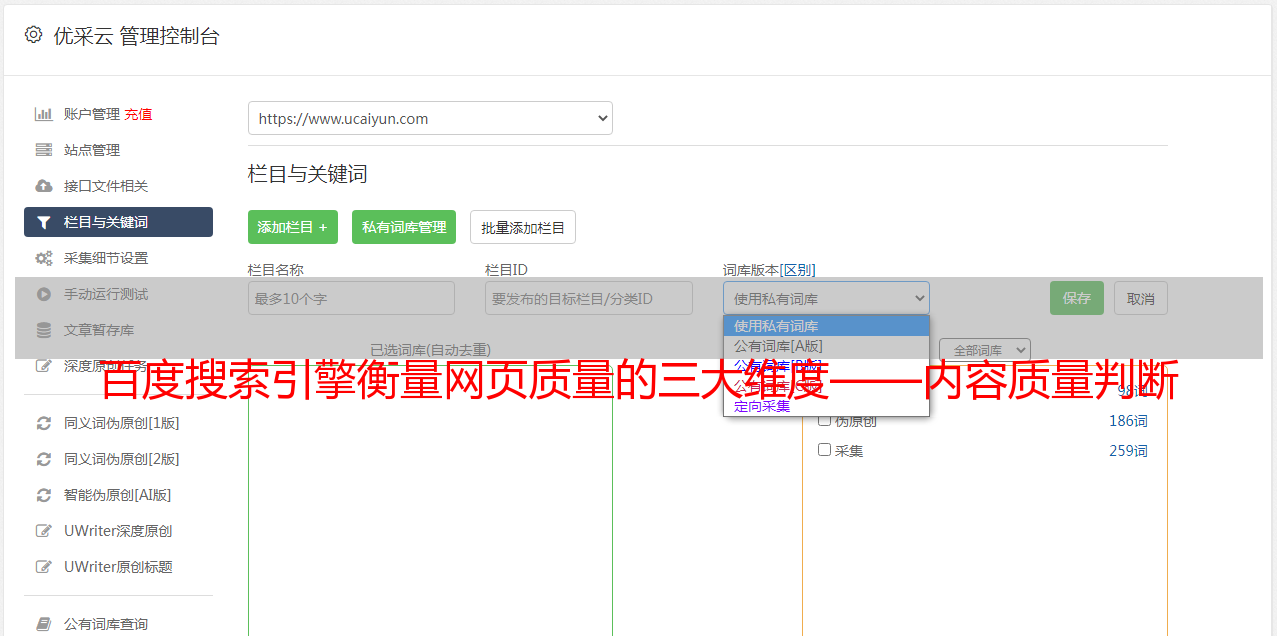Viewport: 1277px width, 636px height.
Task: Click the gear icon beside 优采云 管理控制台
Action: click(33, 35)
